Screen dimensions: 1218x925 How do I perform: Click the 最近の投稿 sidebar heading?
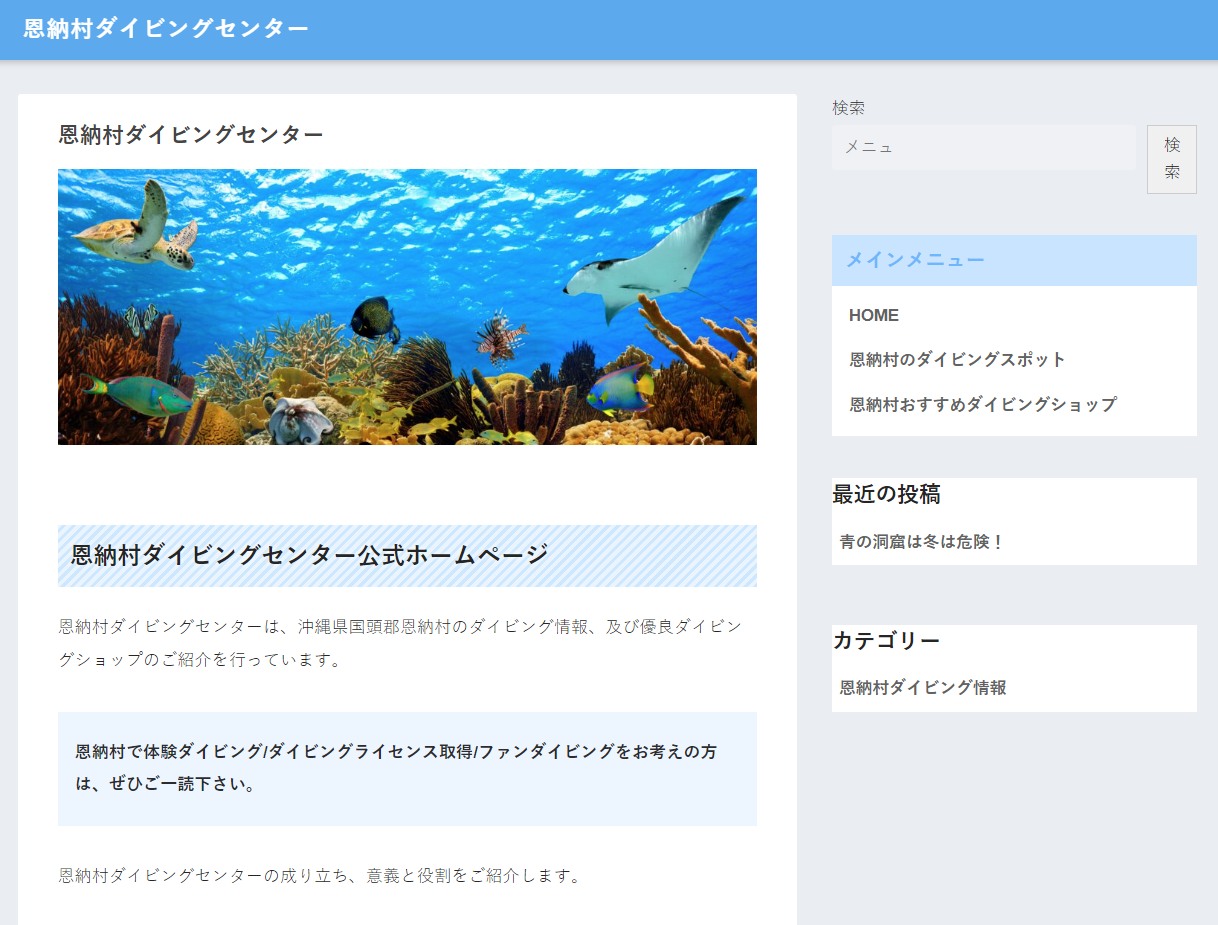[x=887, y=494]
